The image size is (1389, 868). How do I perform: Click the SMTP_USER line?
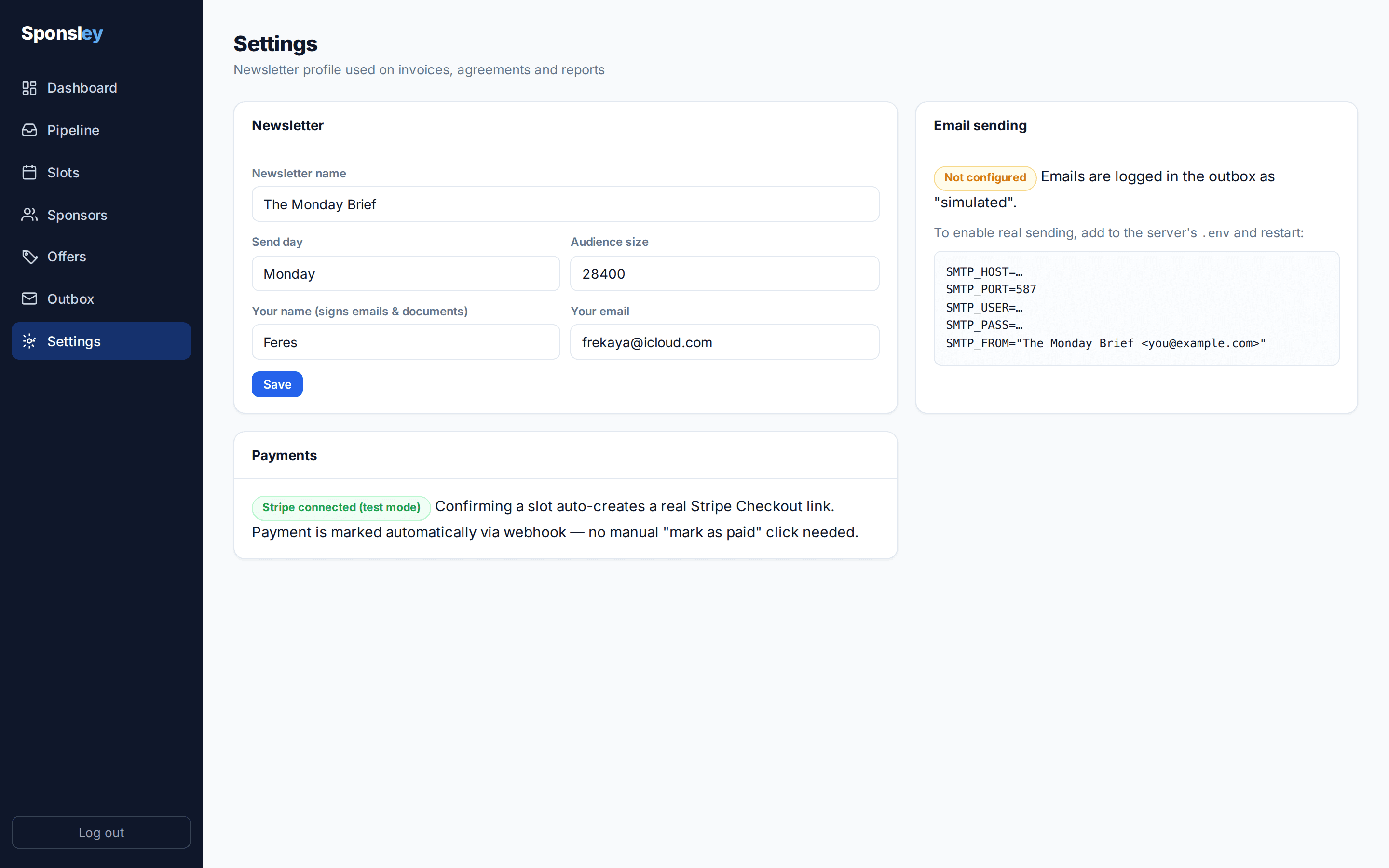click(984, 308)
